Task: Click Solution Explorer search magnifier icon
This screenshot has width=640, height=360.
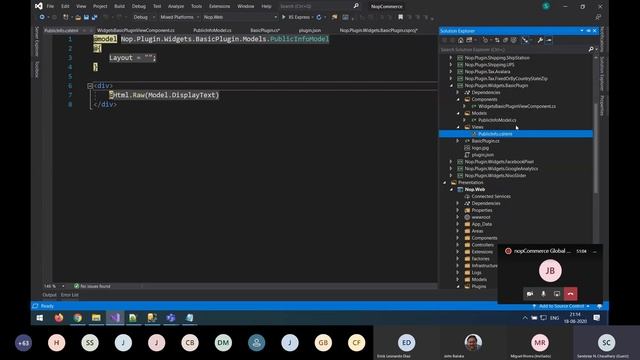Action: tap(591, 49)
